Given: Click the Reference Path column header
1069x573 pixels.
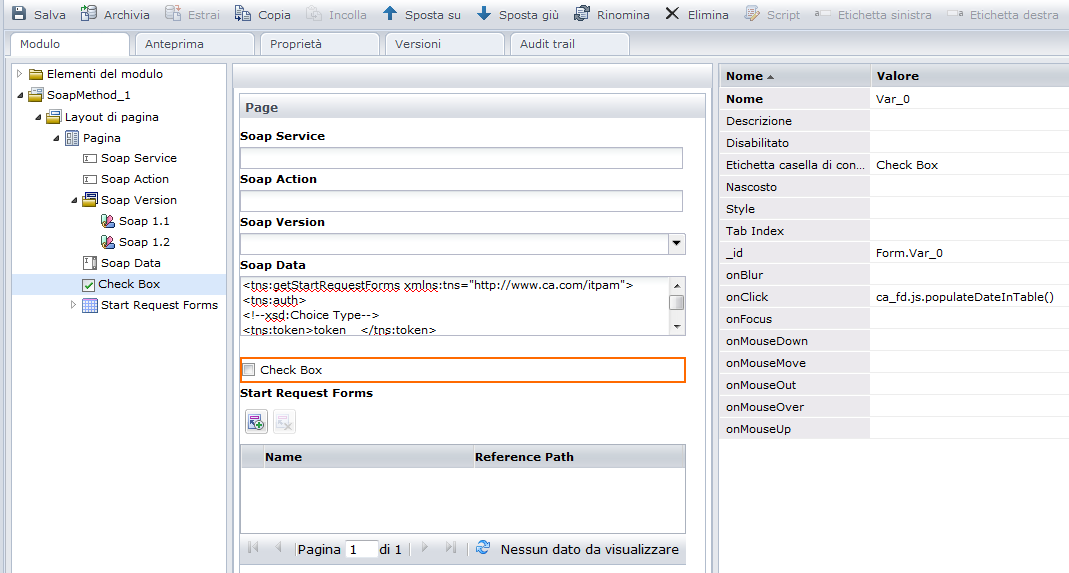Looking at the screenshot, I should pos(579,457).
